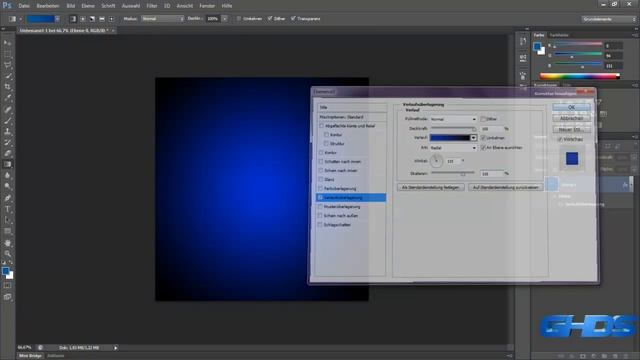The height and width of the screenshot is (360, 640).
Task: Open gradient picker arrow beside Verlauf
Action: (x=473, y=138)
